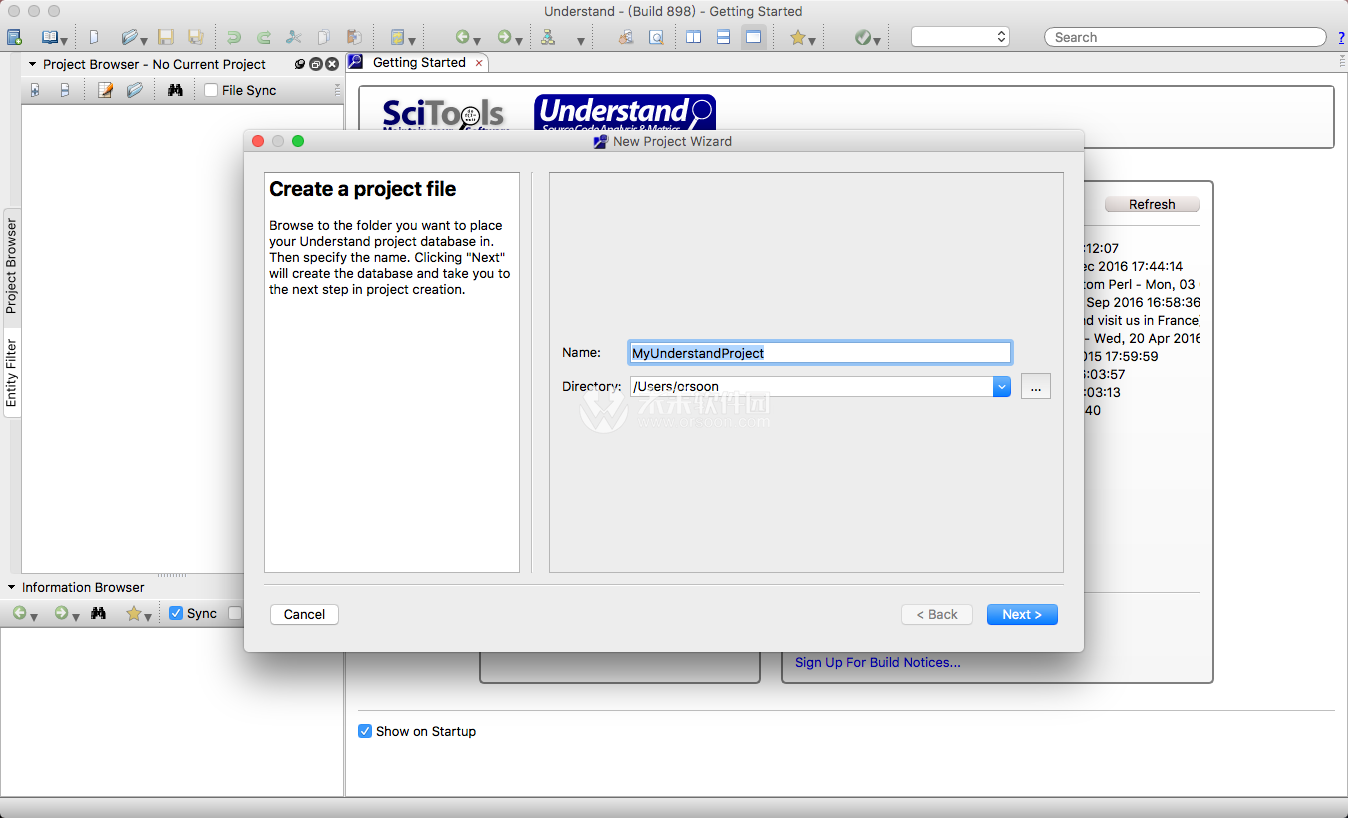The height and width of the screenshot is (818, 1348).
Task: Select the Getting Started tab
Action: [x=419, y=62]
